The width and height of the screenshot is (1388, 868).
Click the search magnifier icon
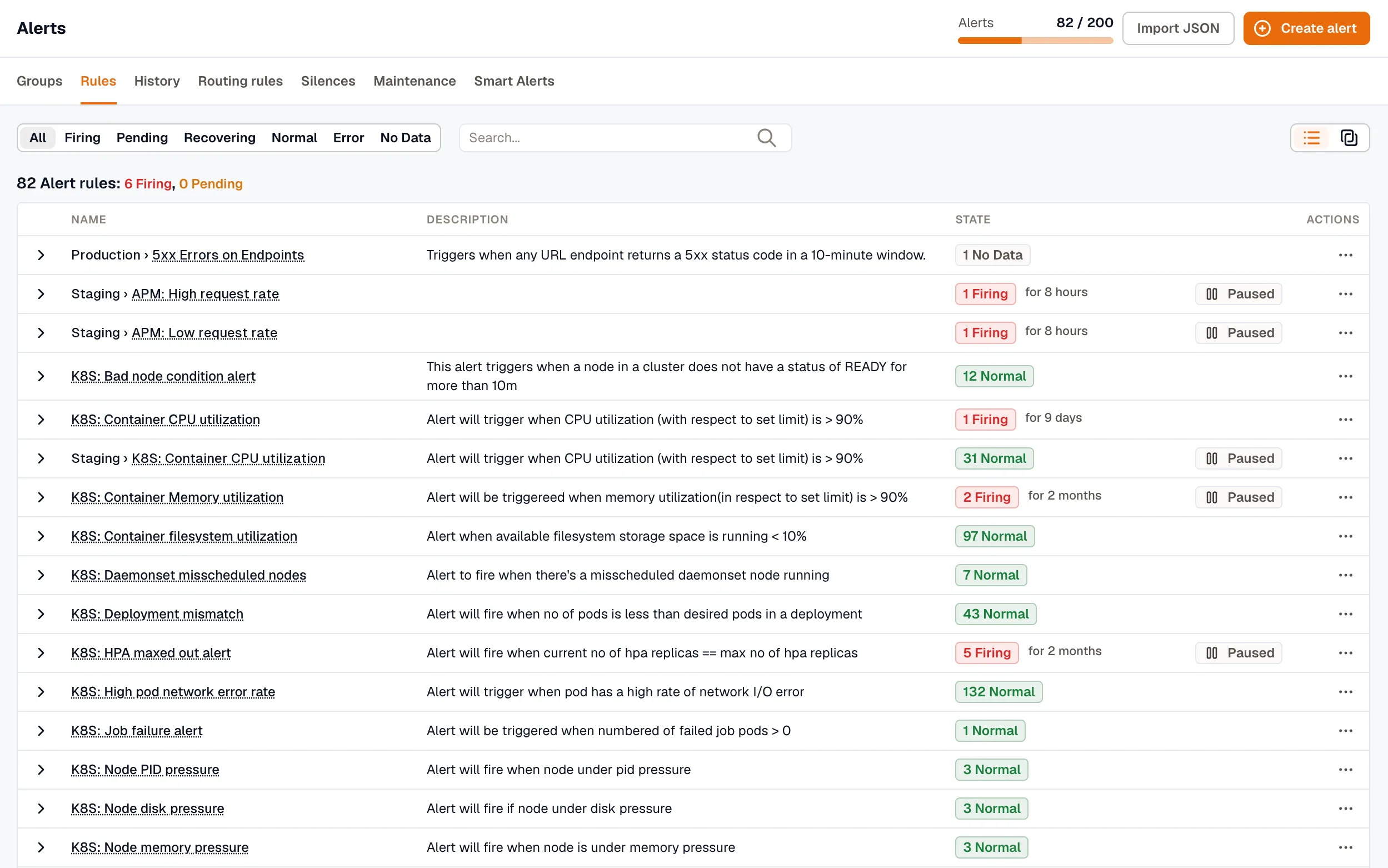click(x=766, y=138)
